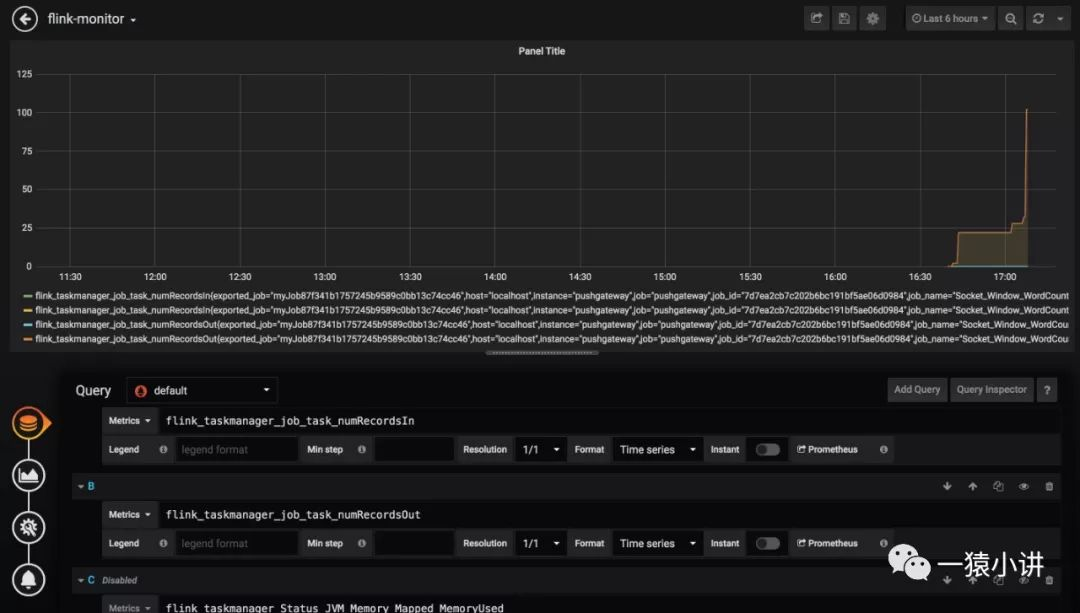Open the Visualization tab chart icon
The width and height of the screenshot is (1080, 613).
coord(28,475)
